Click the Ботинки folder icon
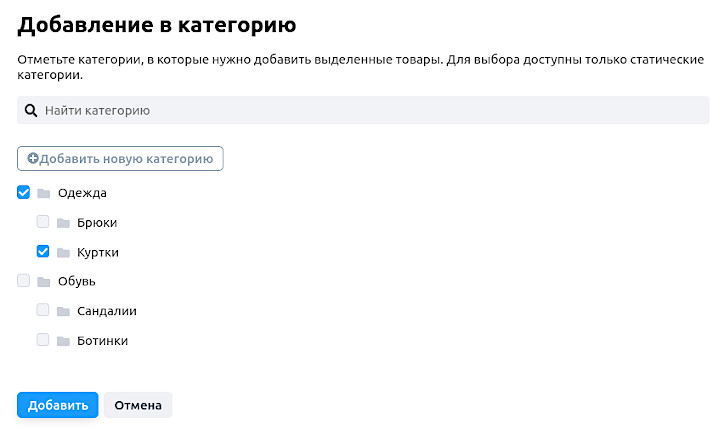Image resolution: width=724 pixels, height=430 pixels. (x=63, y=341)
